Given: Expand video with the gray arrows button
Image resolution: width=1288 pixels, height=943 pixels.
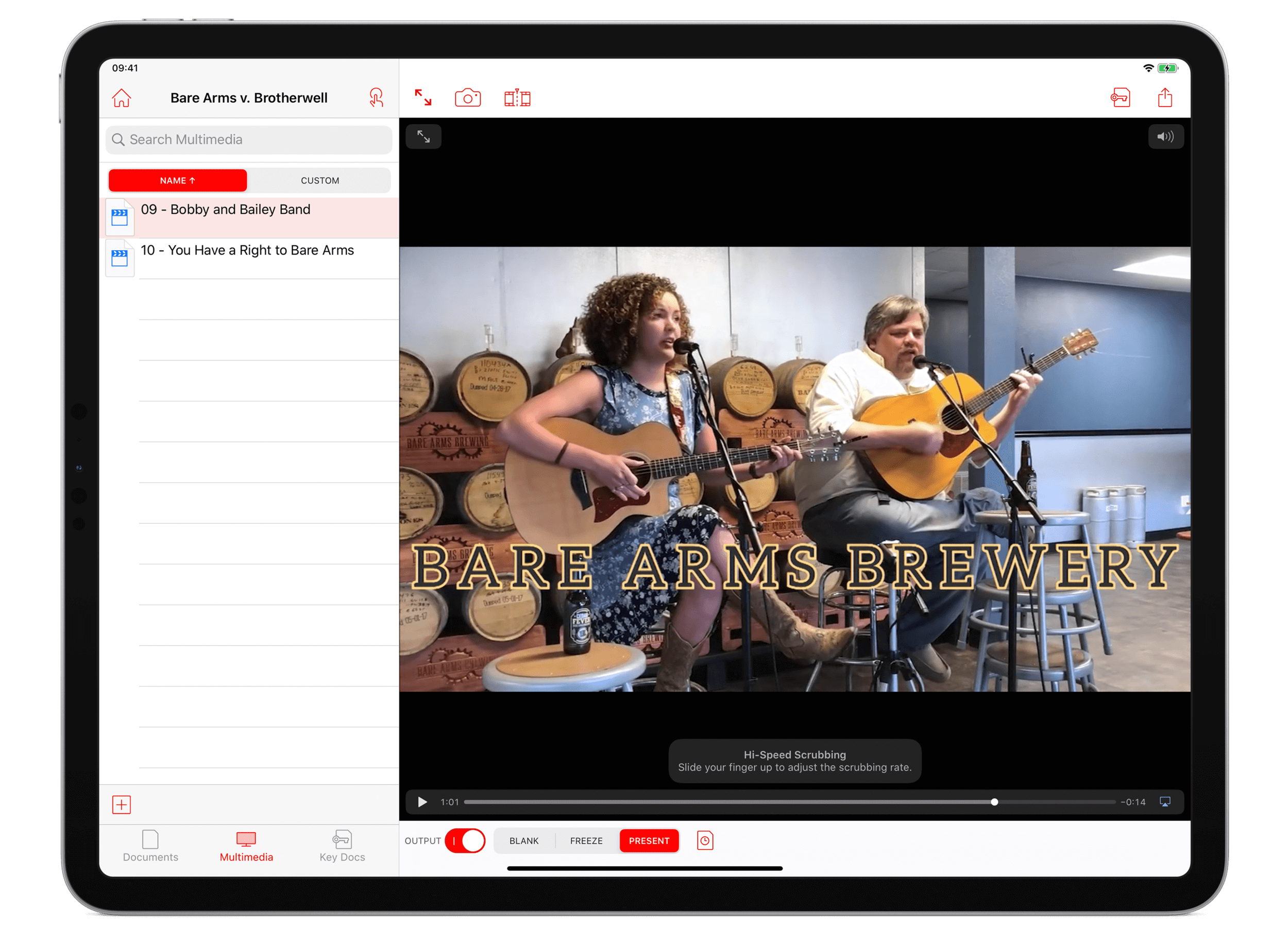Looking at the screenshot, I should [423, 136].
